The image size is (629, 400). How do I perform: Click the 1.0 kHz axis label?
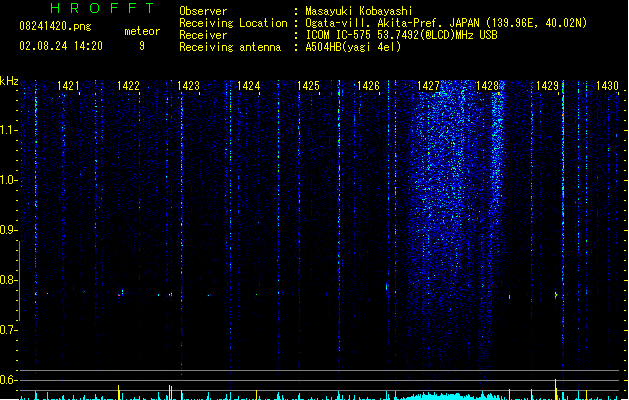8,180
